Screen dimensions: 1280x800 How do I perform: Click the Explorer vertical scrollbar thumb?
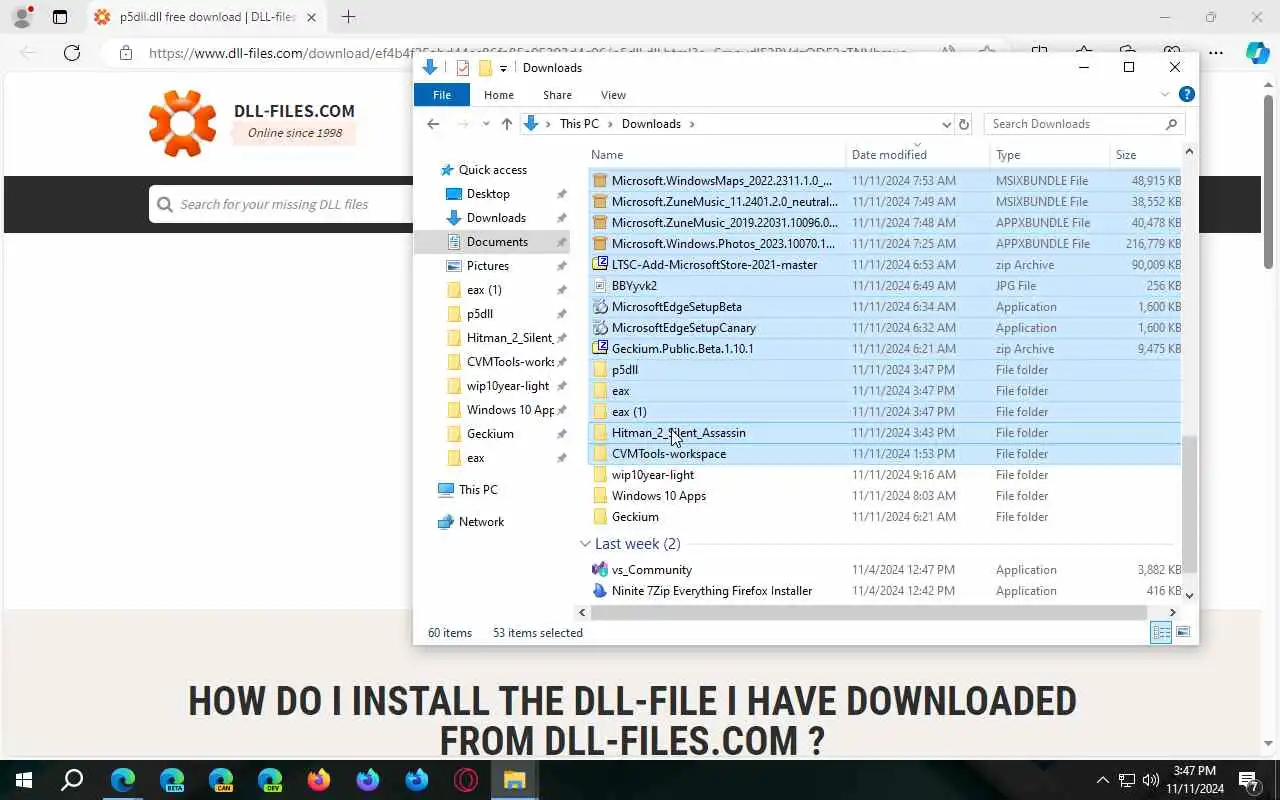[1189, 503]
